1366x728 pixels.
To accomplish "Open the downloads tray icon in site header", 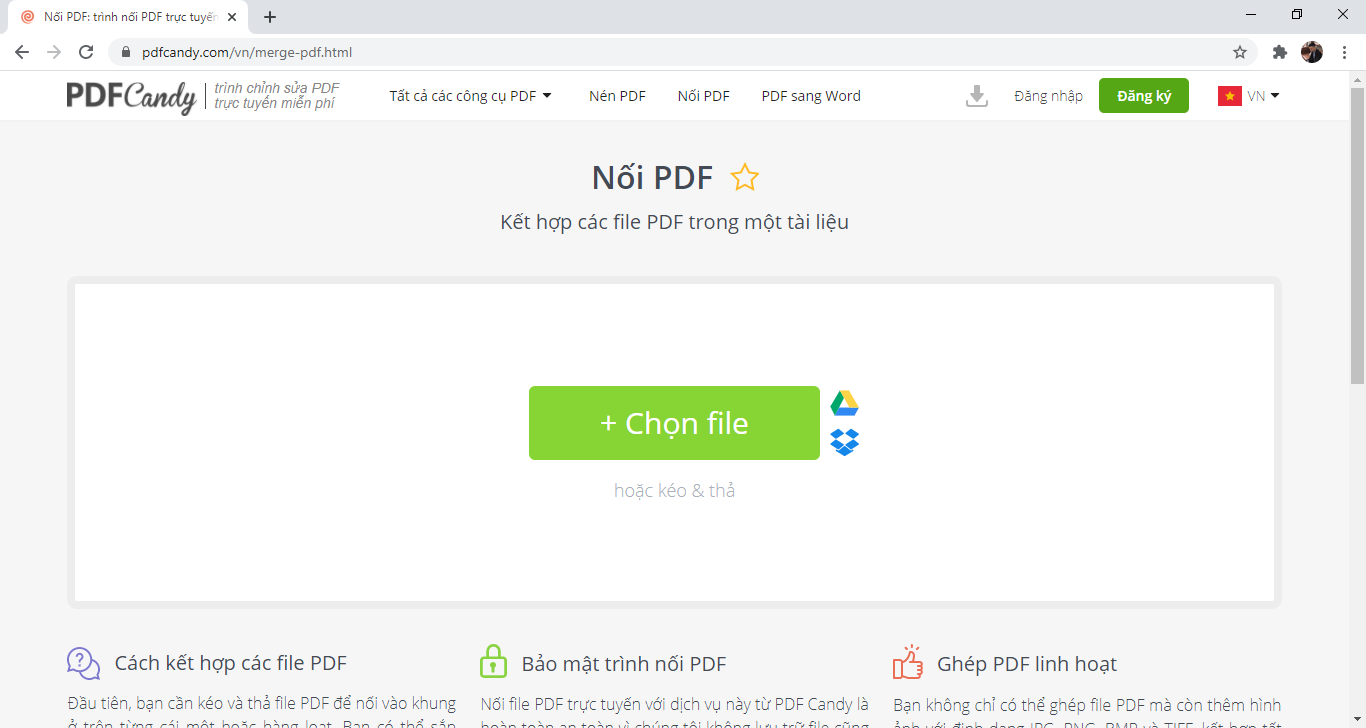I will click(977, 96).
